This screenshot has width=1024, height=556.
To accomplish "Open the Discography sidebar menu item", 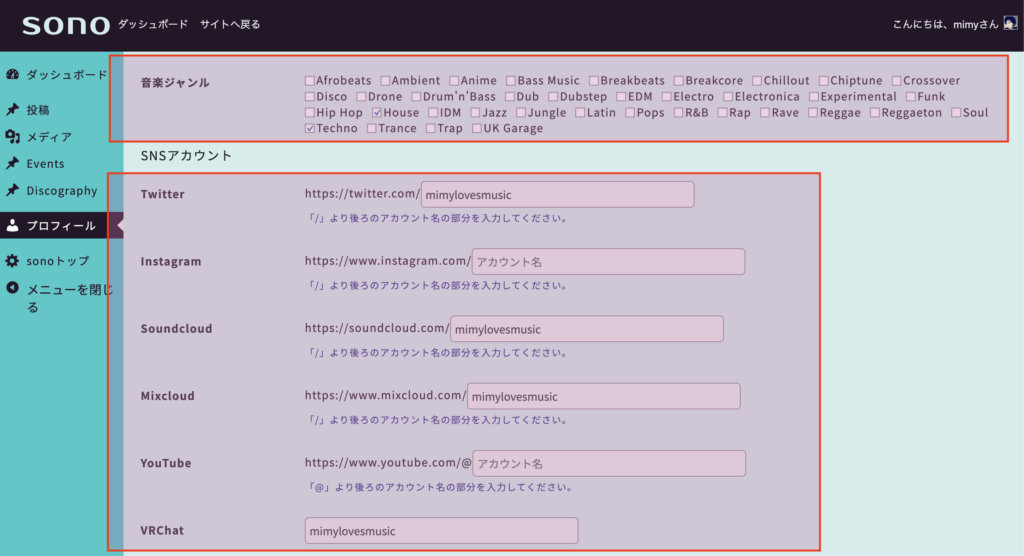I will pos(61,191).
